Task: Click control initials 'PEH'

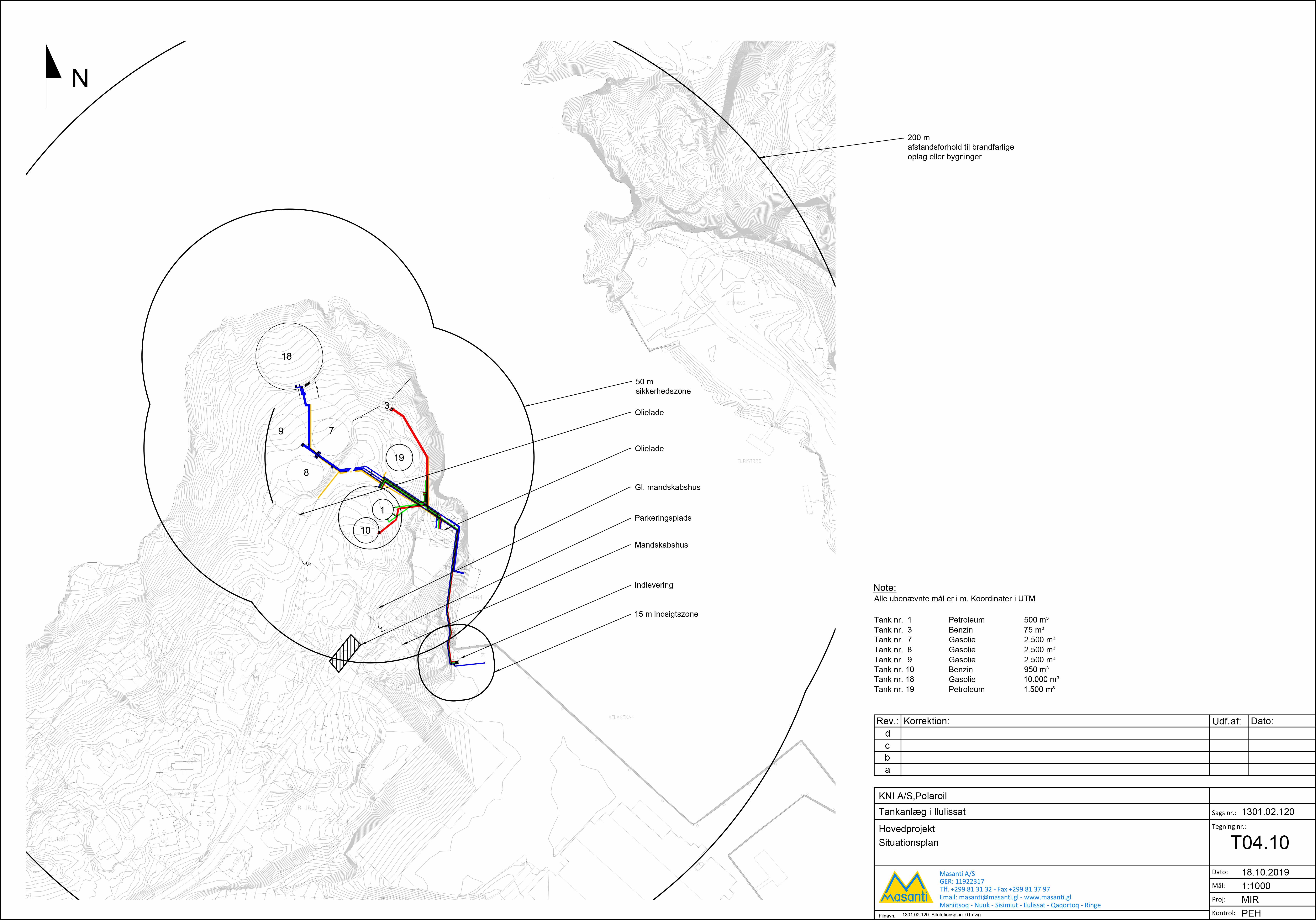Action: (1251, 914)
